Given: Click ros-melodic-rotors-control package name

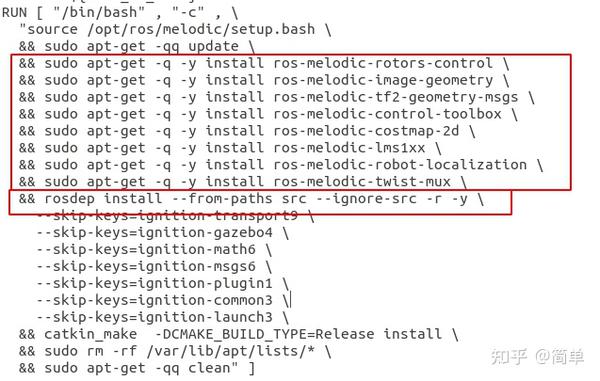Looking at the screenshot, I should pos(383,63).
